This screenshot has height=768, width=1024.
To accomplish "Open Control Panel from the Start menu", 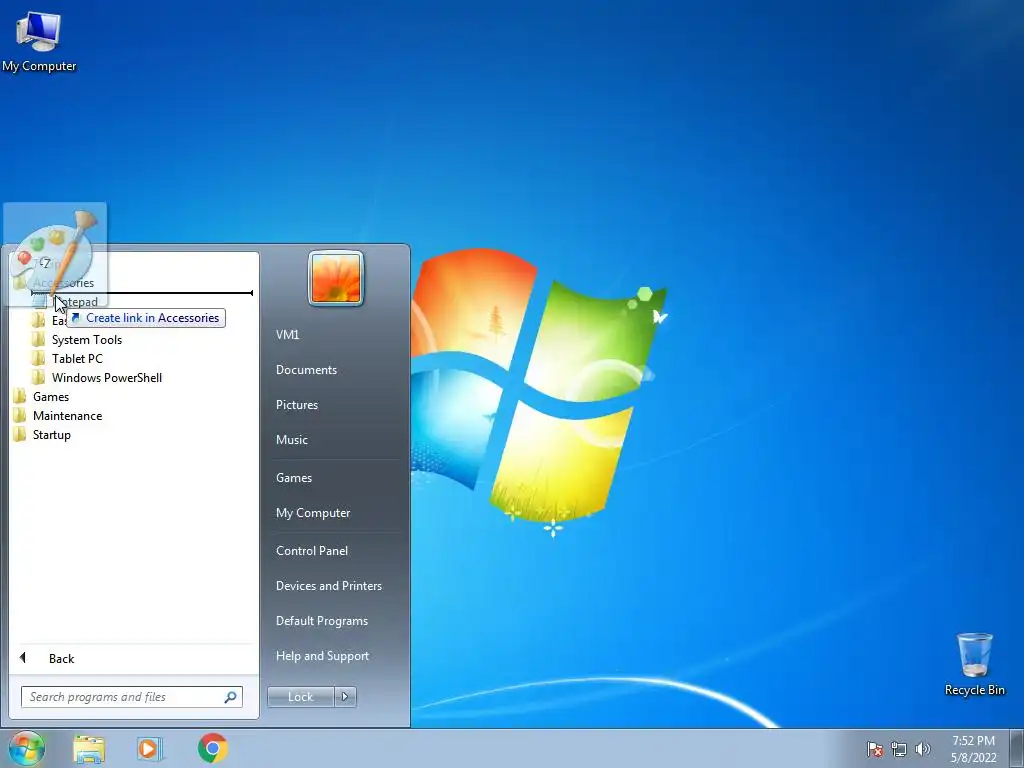I will (312, 551).
